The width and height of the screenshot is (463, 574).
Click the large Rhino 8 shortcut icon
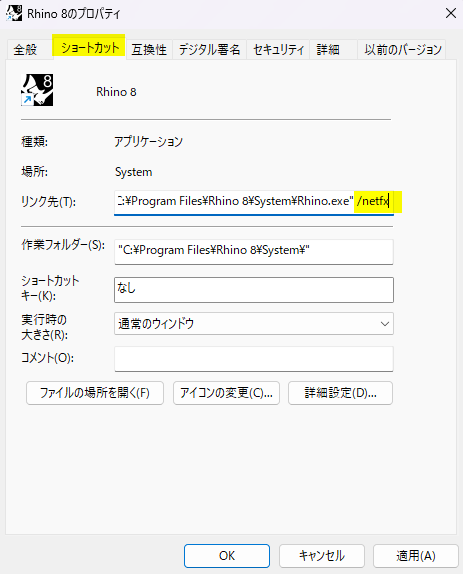(37, 90)
